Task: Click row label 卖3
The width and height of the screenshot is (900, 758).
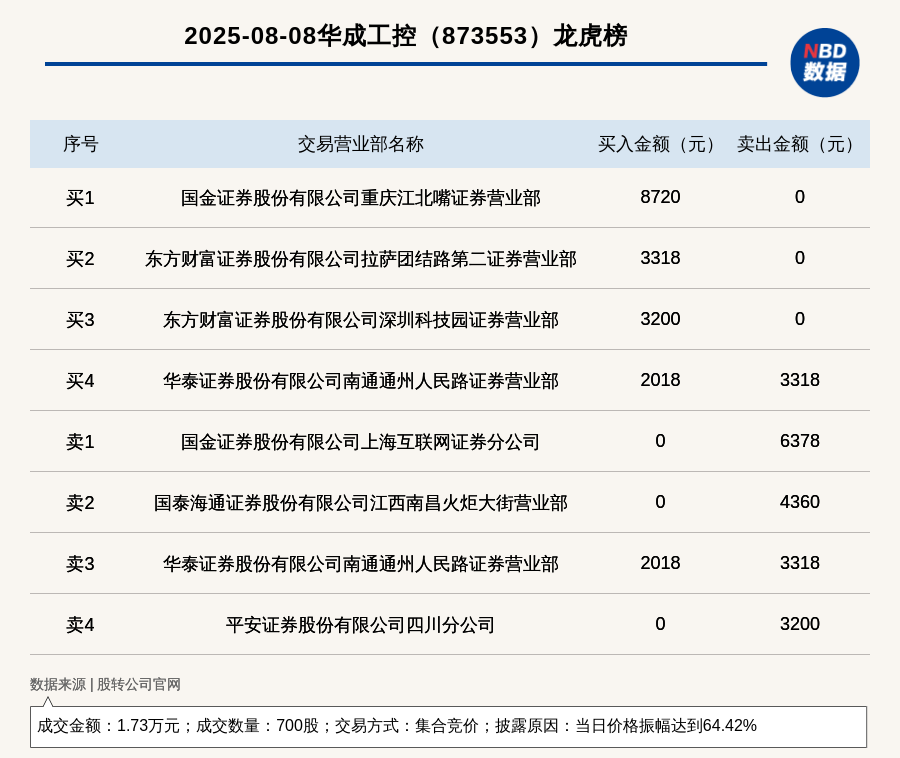Action: pos(80,564)
